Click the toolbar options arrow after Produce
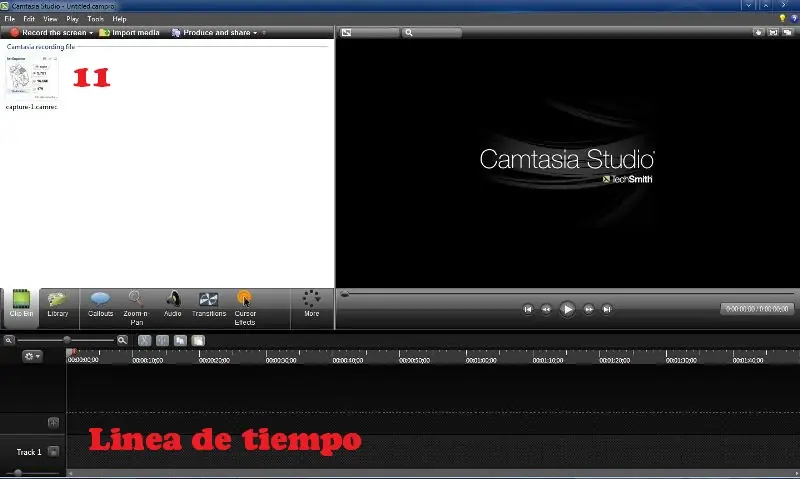Image resolution: width=800 pixels, height=479 pixels. (x=264, y=33)
